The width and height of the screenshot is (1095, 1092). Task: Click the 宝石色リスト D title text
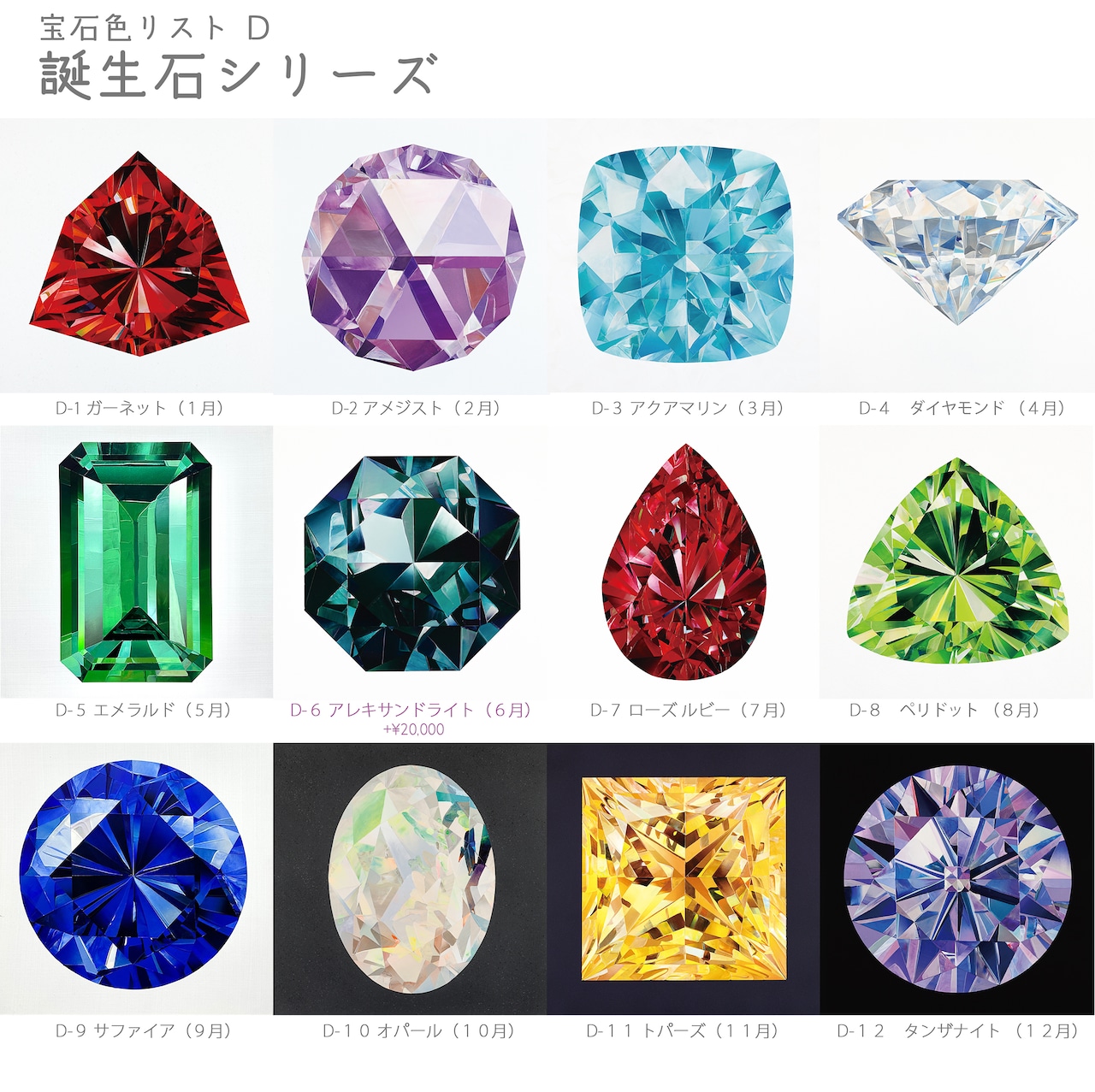(155, 27)
